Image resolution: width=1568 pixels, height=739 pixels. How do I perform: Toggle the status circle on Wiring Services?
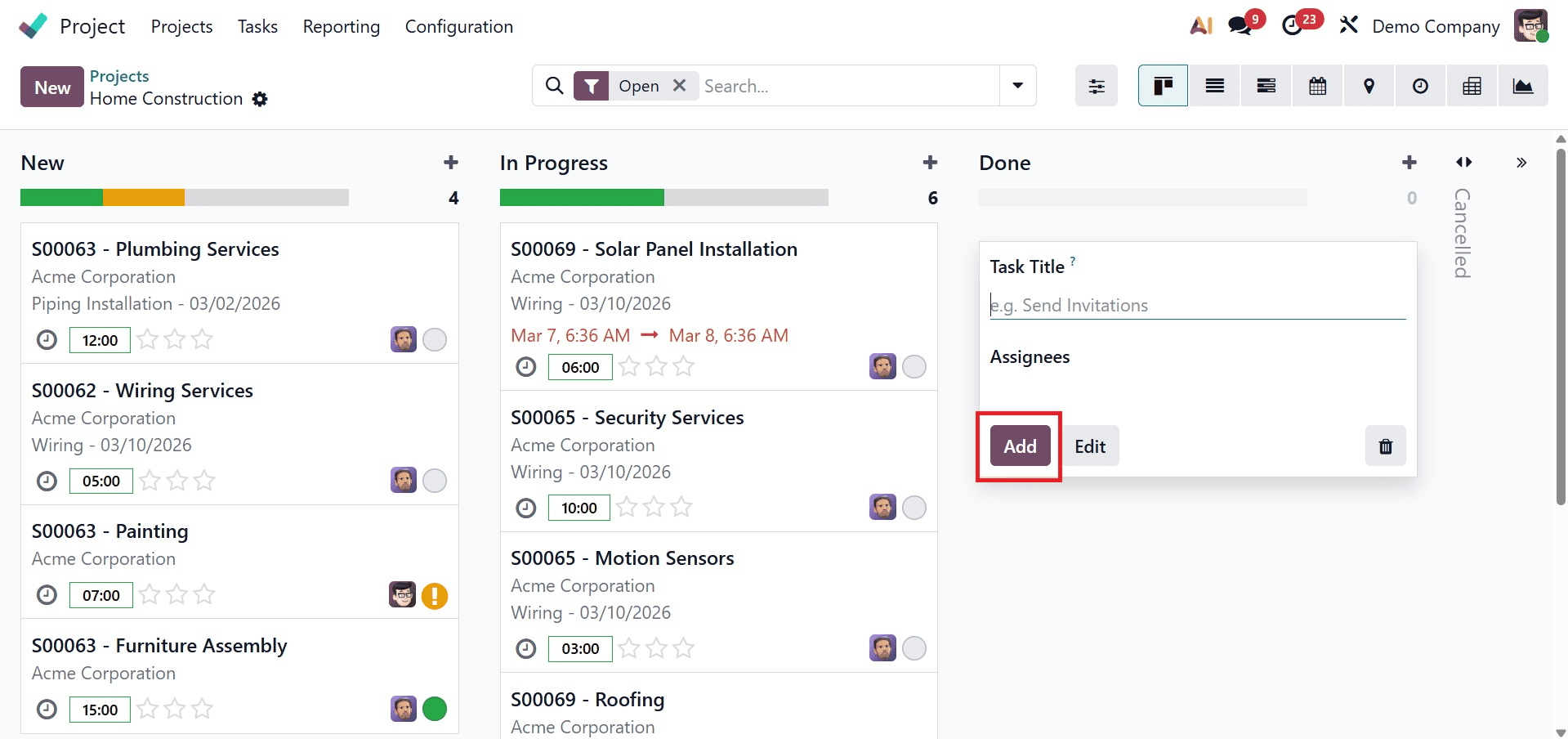(x=435, y=481)
